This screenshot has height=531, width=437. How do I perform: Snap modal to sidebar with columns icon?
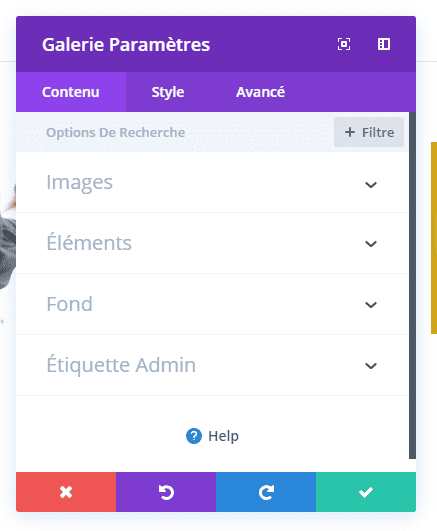384,44
